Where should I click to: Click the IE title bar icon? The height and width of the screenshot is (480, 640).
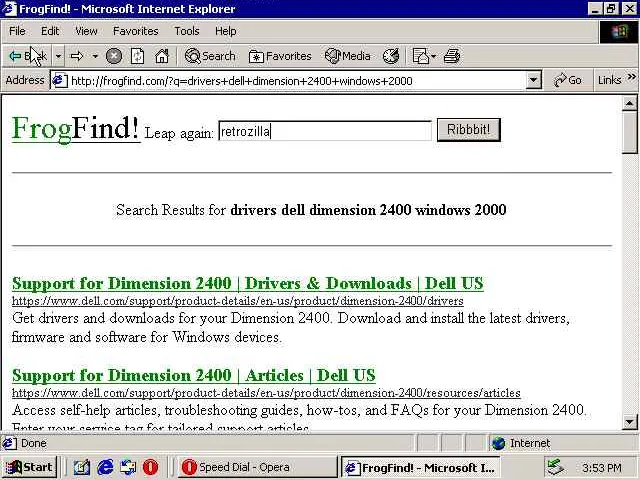point(10,9)
